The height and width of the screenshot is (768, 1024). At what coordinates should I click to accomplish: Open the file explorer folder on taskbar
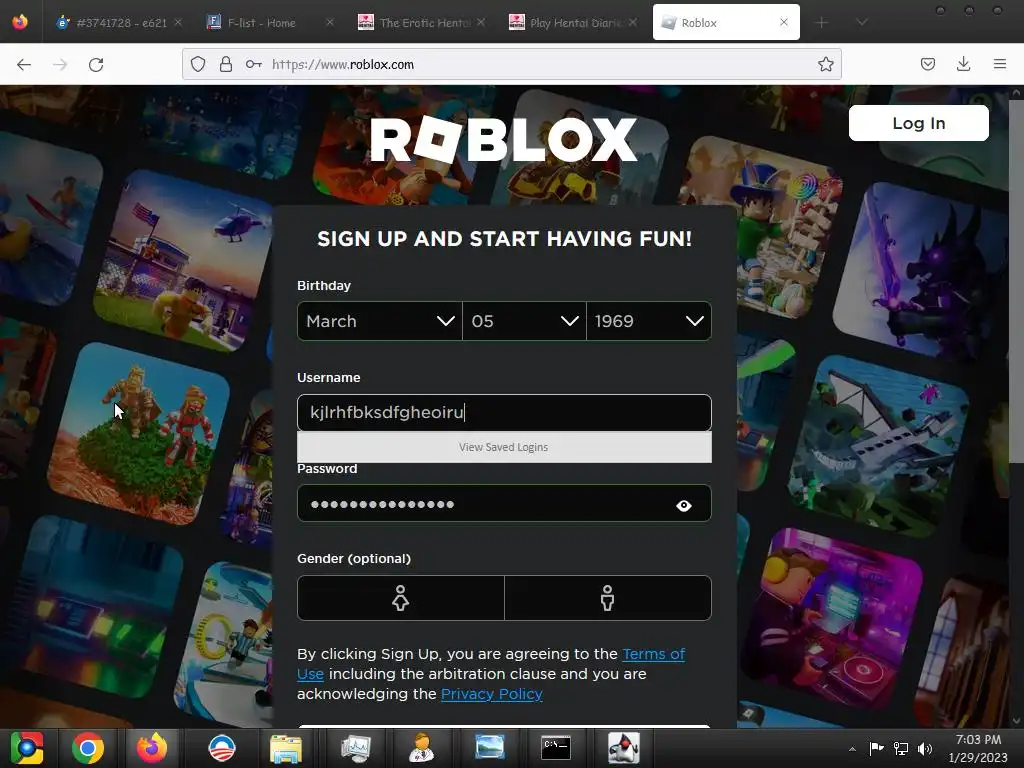pos(286,749)
